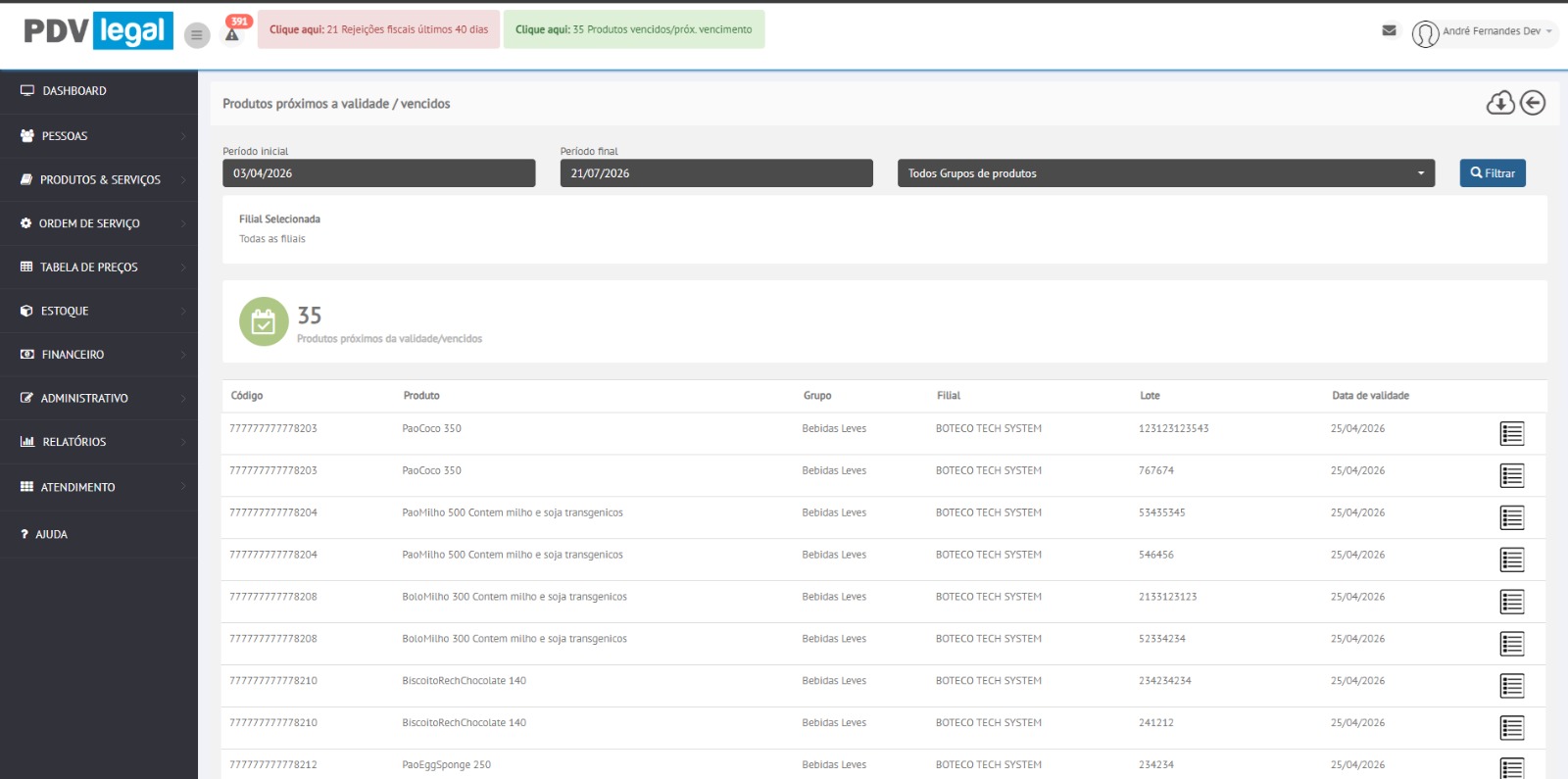Click the 35 Produtos vencidos alert link
Screen dimensions: 1568x779
633,29
